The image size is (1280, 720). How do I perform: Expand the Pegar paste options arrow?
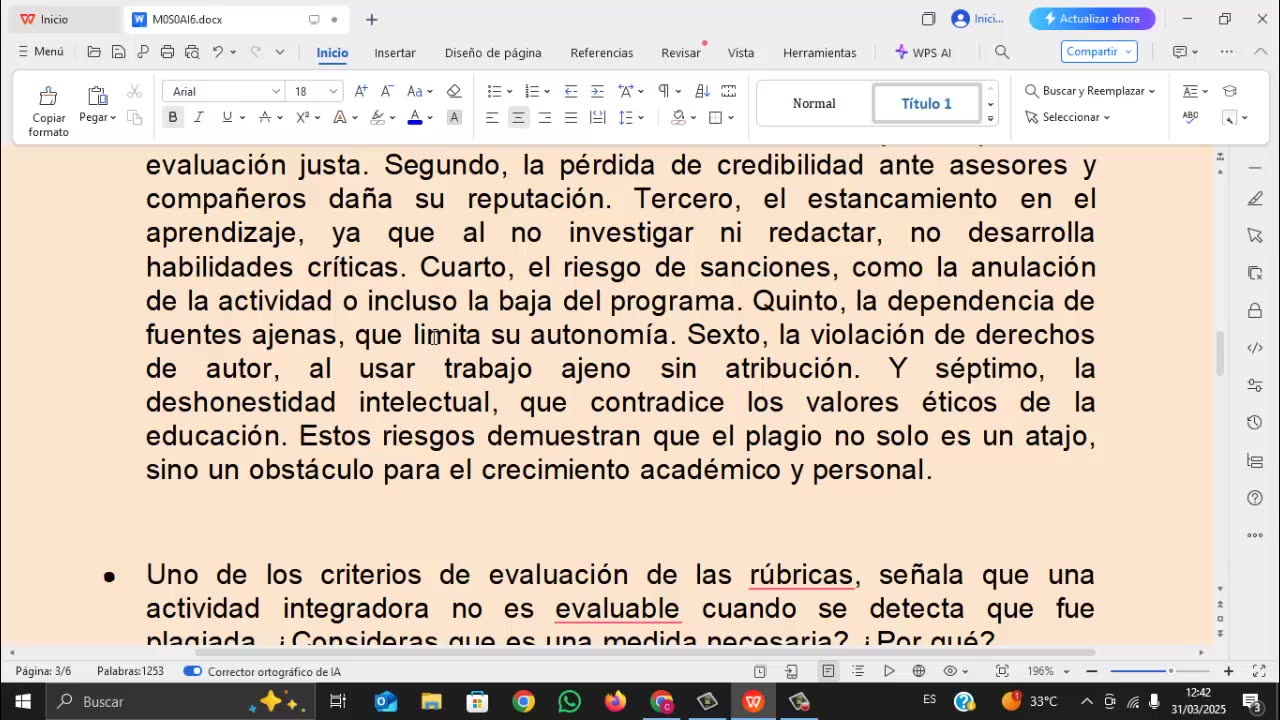pos(113,118)
